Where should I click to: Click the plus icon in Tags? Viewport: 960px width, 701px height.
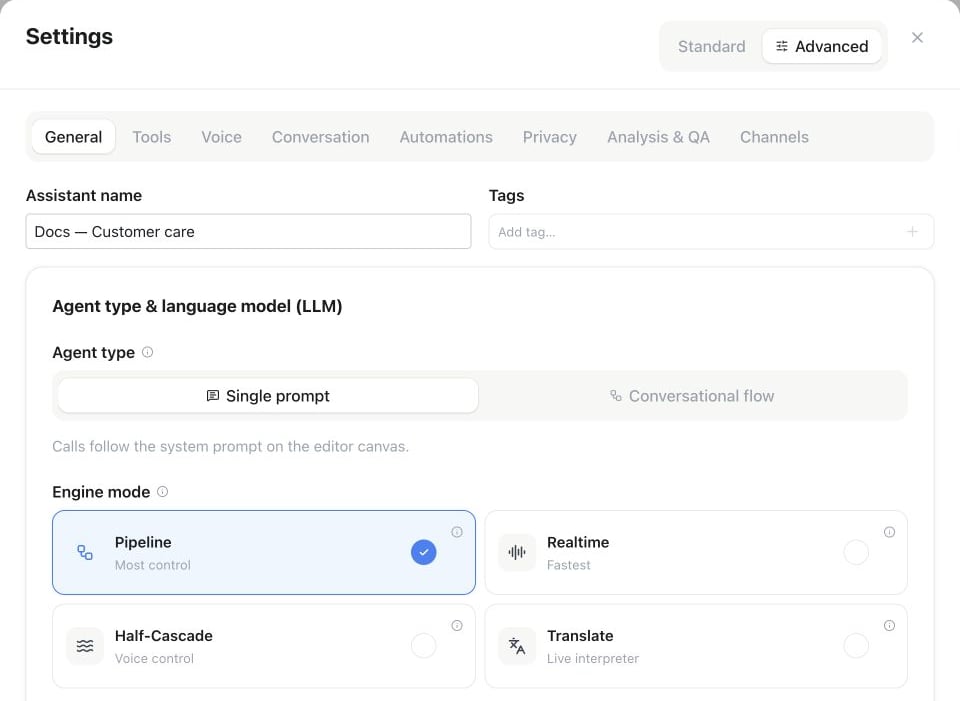pyautogui.click(x=912, y=231)
